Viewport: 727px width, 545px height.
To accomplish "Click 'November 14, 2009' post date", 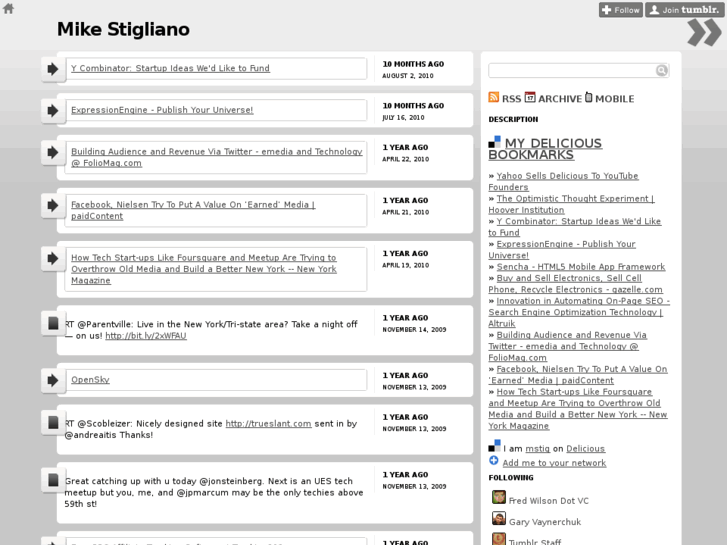I will pyautogui.click(x=414, y=330).
